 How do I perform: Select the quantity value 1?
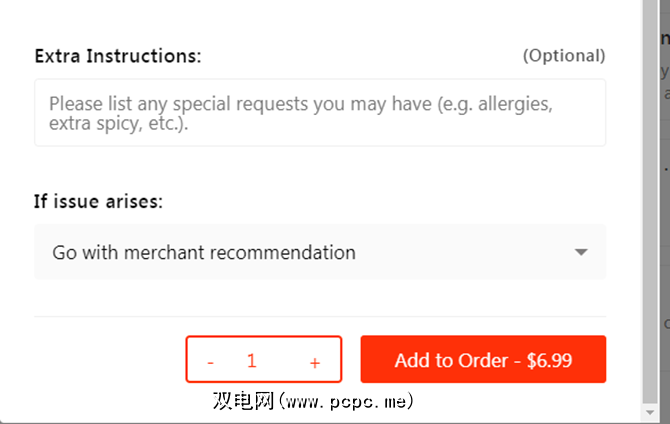point(252,361)
